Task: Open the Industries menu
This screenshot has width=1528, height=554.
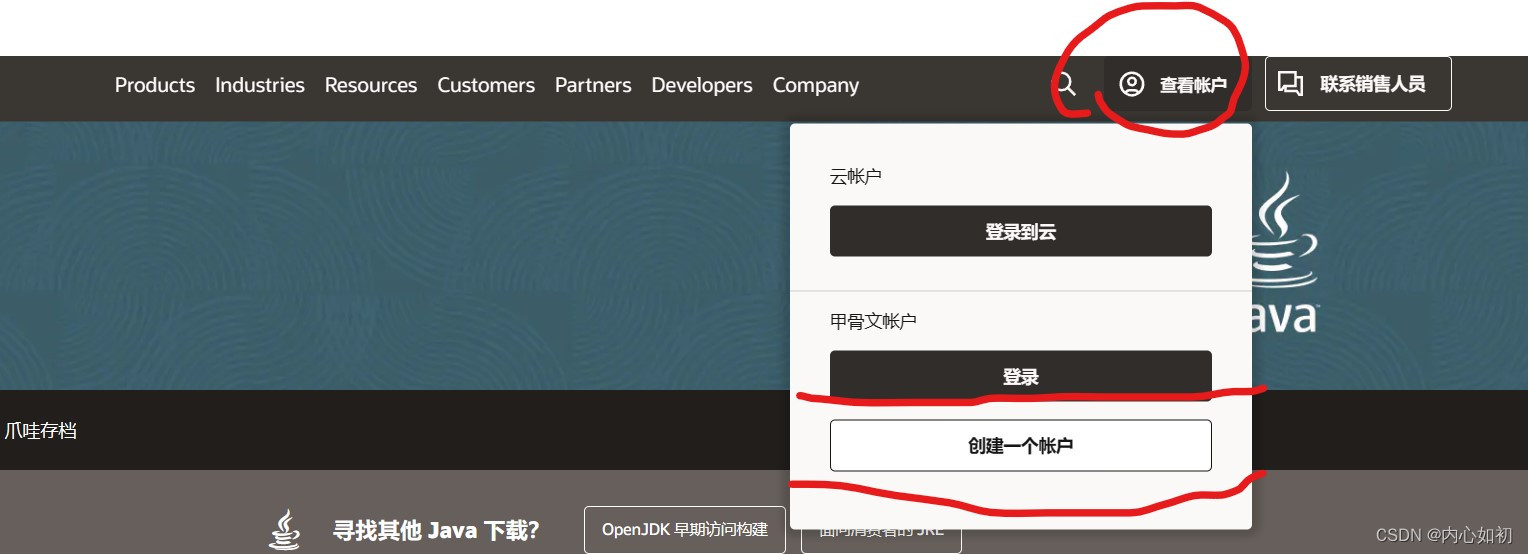Action: point(260,85)
